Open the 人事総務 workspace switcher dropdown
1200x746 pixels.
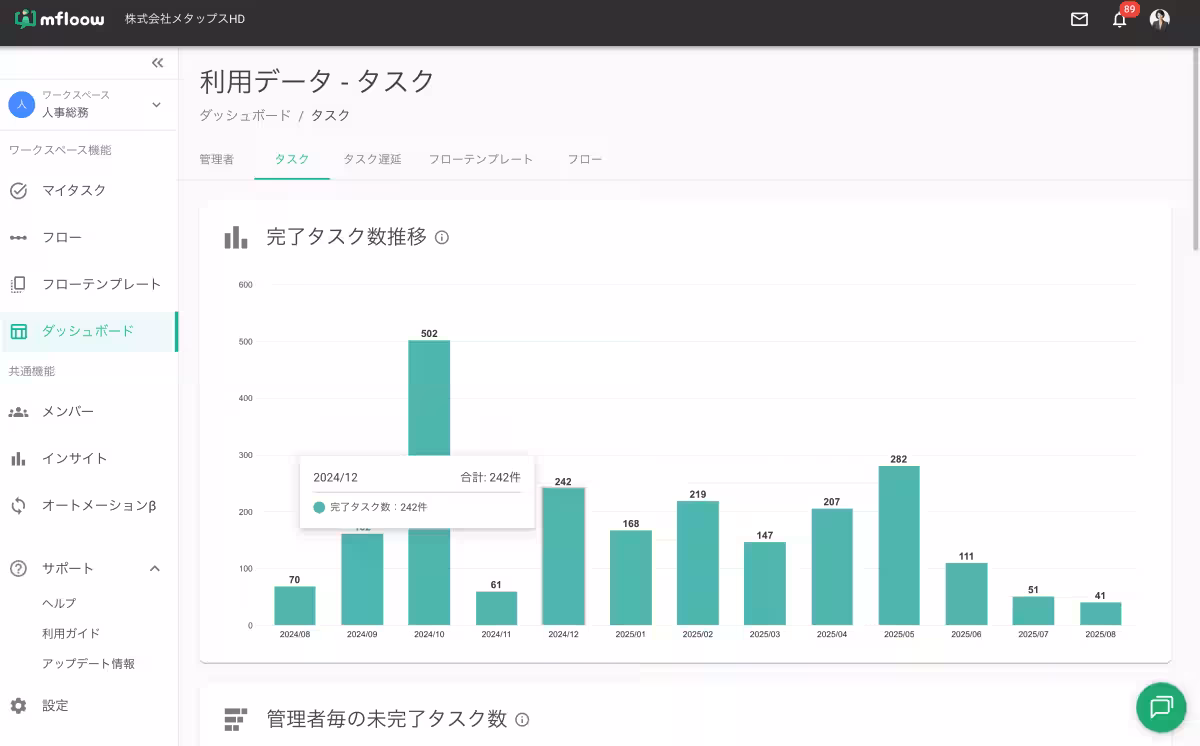tap(158, 103)
